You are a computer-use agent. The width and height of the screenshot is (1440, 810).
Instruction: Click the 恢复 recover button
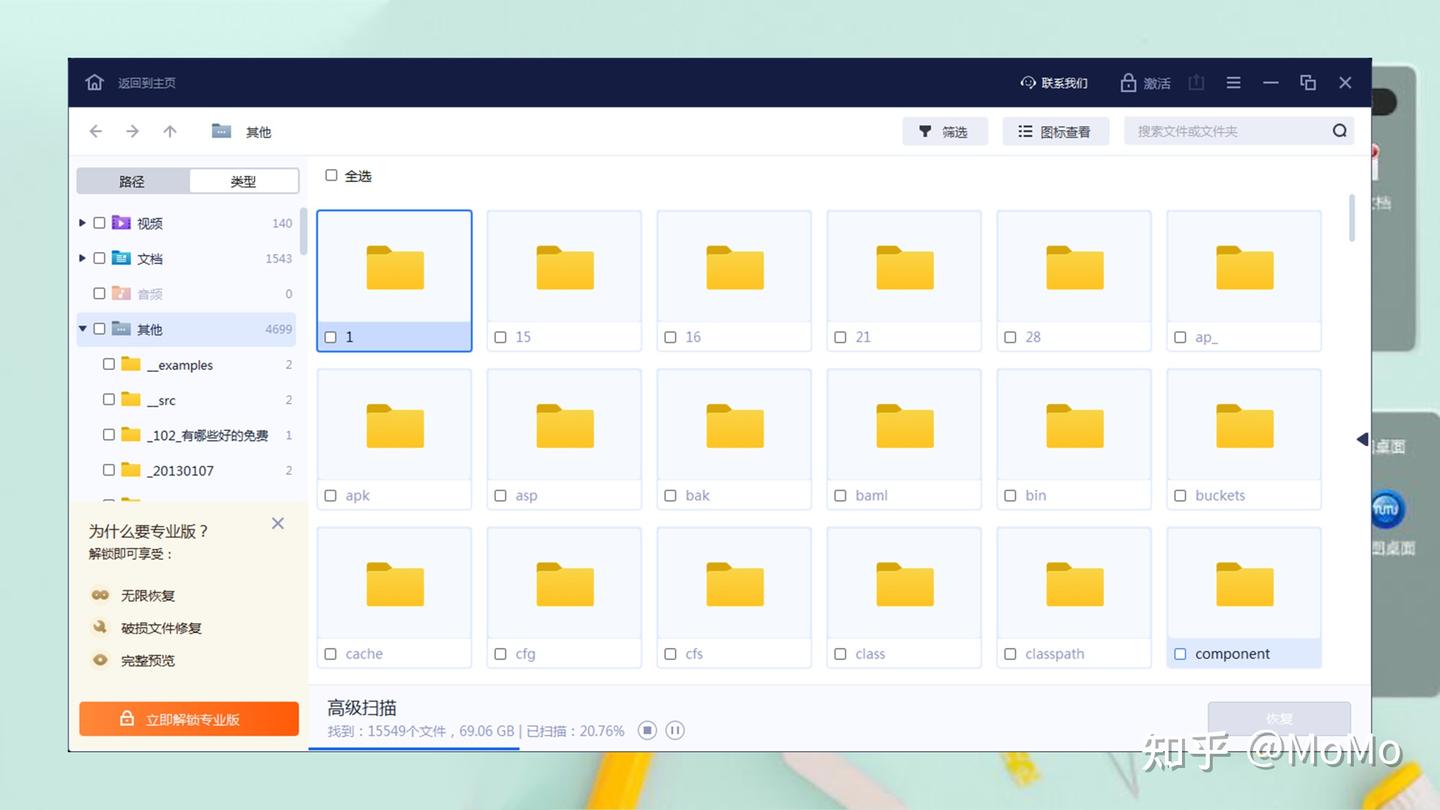1279,719
